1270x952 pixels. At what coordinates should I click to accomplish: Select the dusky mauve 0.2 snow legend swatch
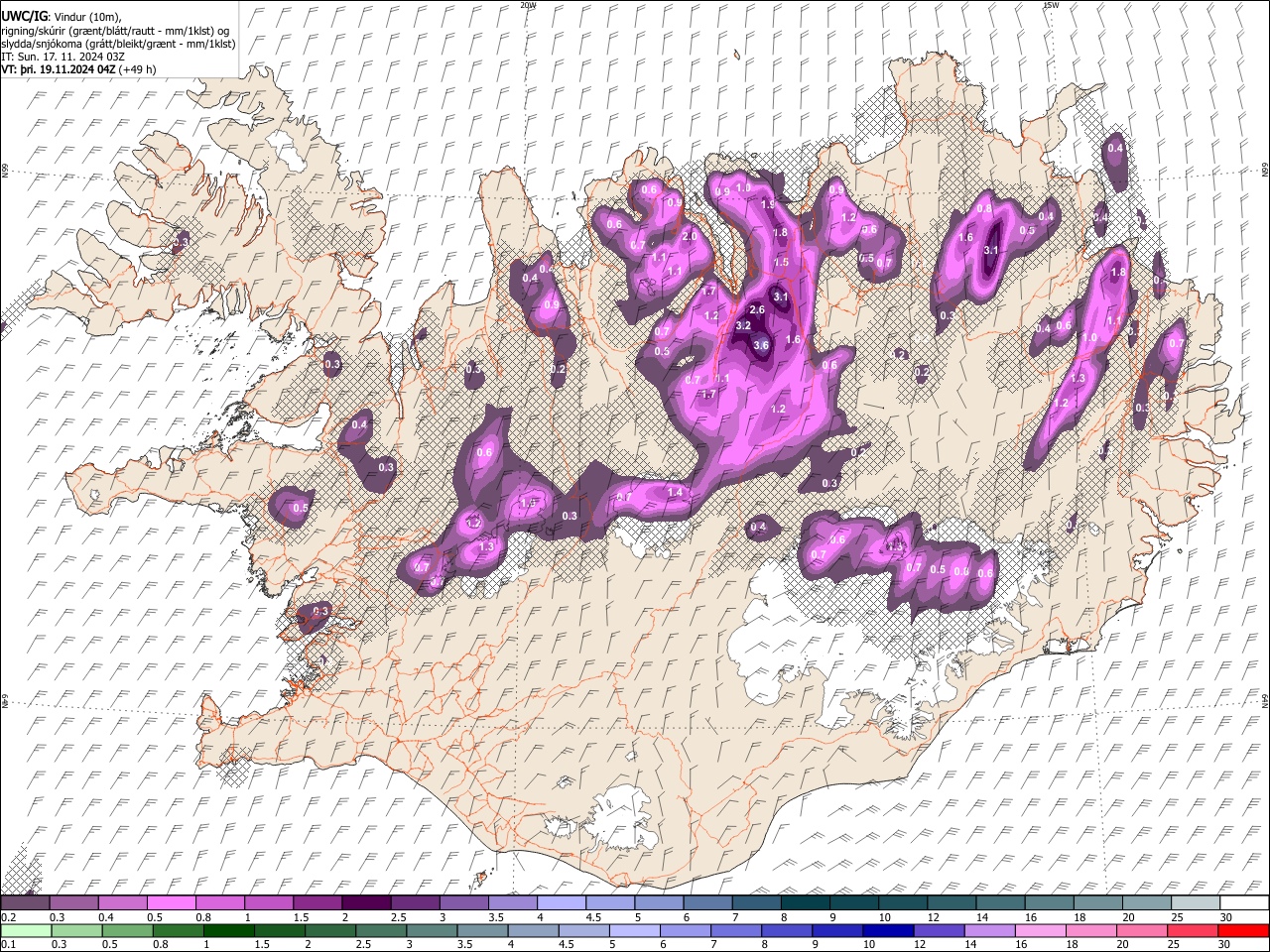pyautogui.click(x=25, y=902)
